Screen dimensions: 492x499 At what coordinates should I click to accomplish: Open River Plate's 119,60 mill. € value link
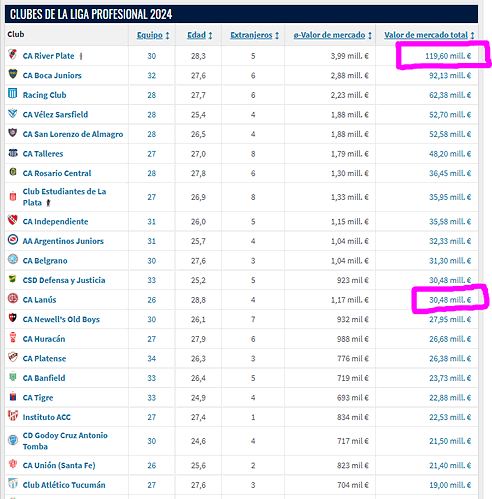click(x=448, y=56)
